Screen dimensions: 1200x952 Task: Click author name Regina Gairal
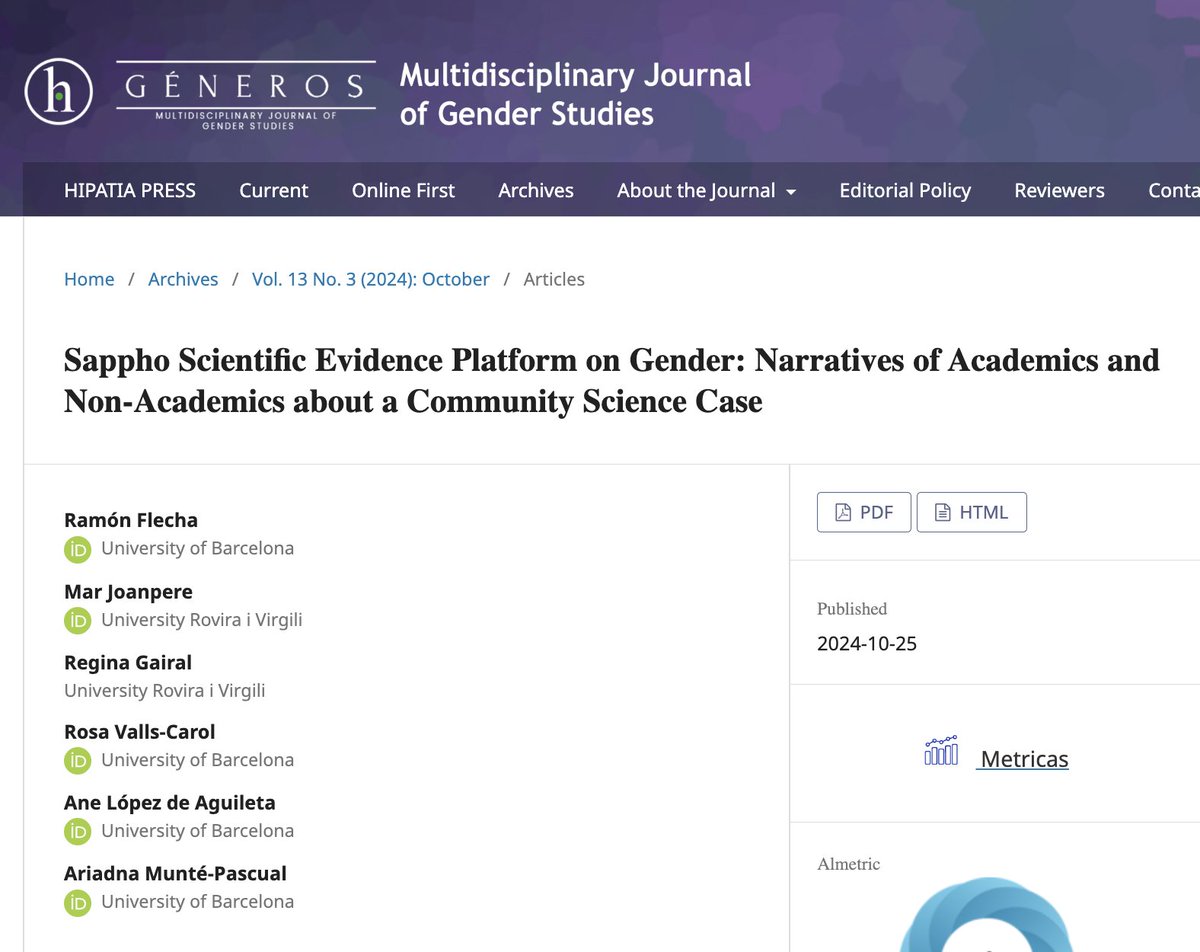pyautogui.click(x=128, y=662)
